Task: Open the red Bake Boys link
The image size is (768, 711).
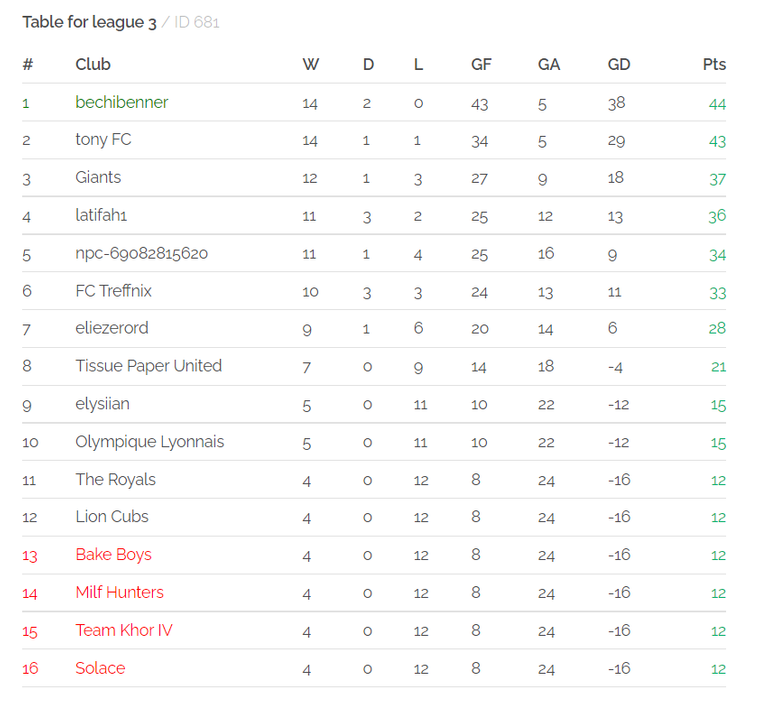Action: click(114, 555)
